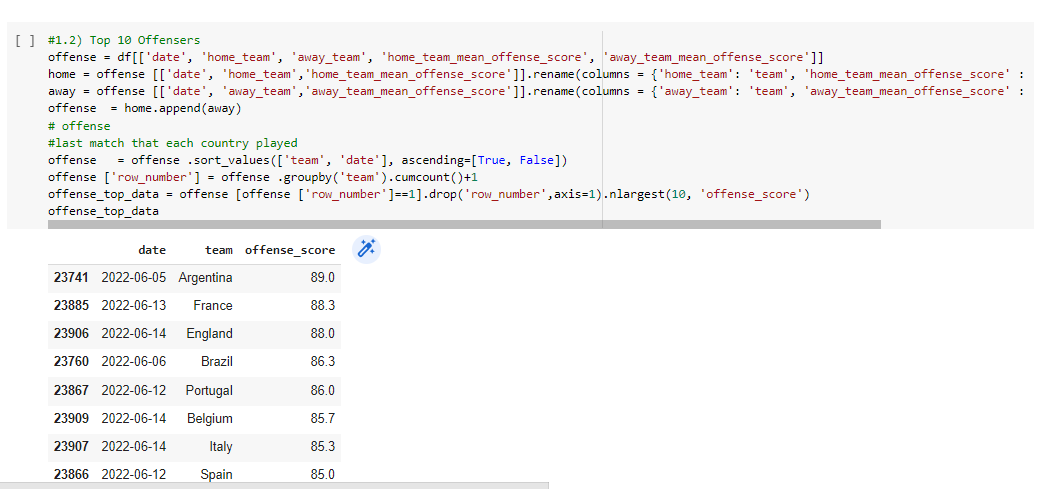Select the offense_score column header
Image resolution: width=1037 pixels, height=489 pixels.
click(x=290, y=250)
